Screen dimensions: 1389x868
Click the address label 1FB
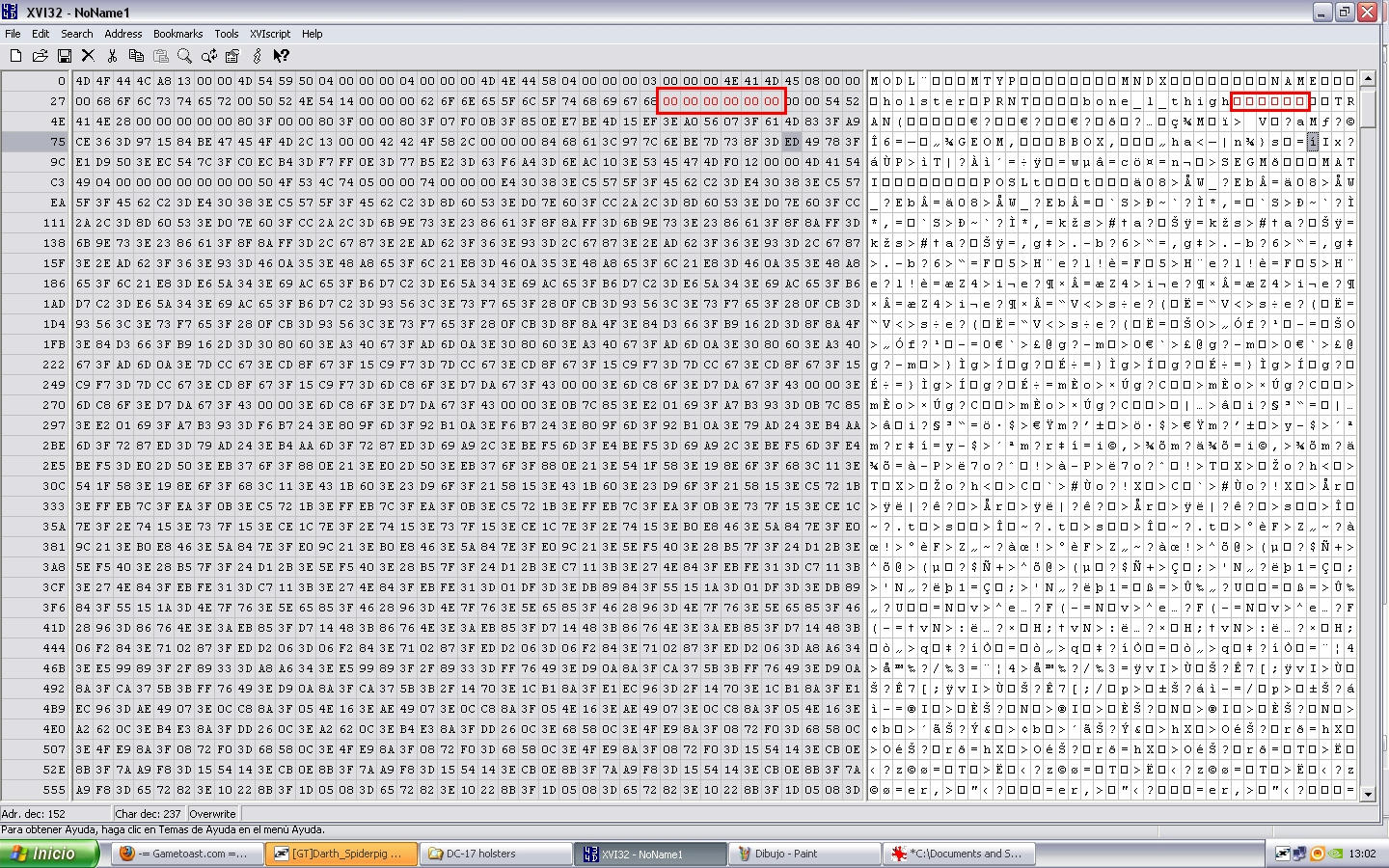tap(55, 344)
